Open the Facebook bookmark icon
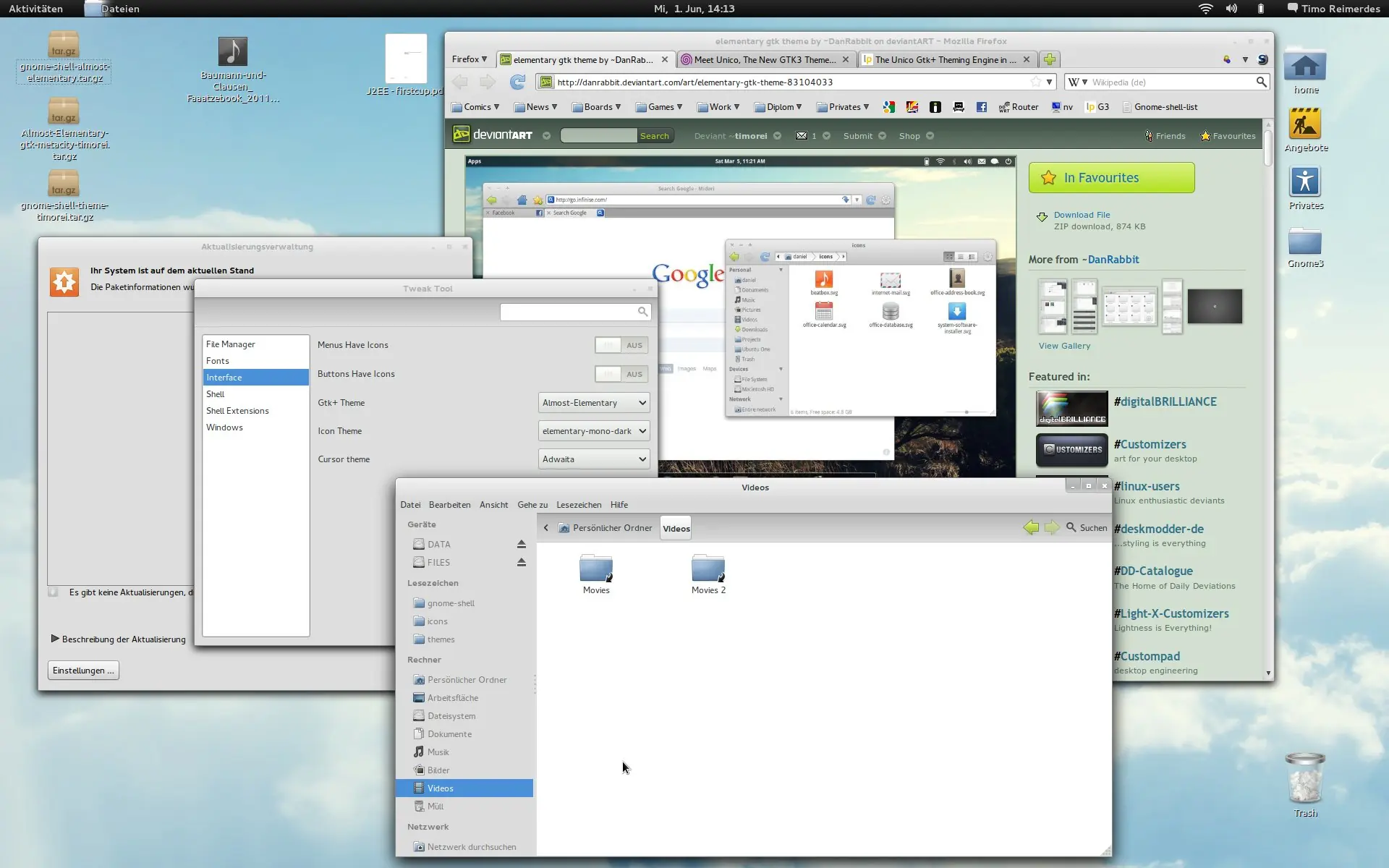This screenshot has width=1389, height=868. pos(982,107)
